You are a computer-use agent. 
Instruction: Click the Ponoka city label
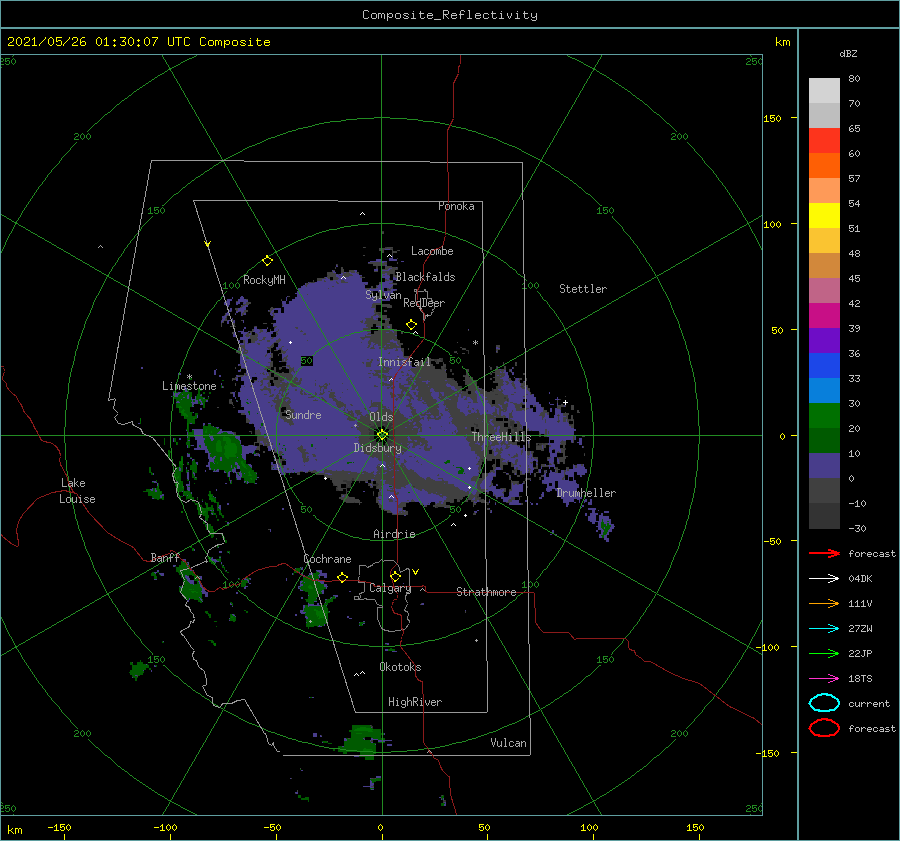(x=456, y=206)
